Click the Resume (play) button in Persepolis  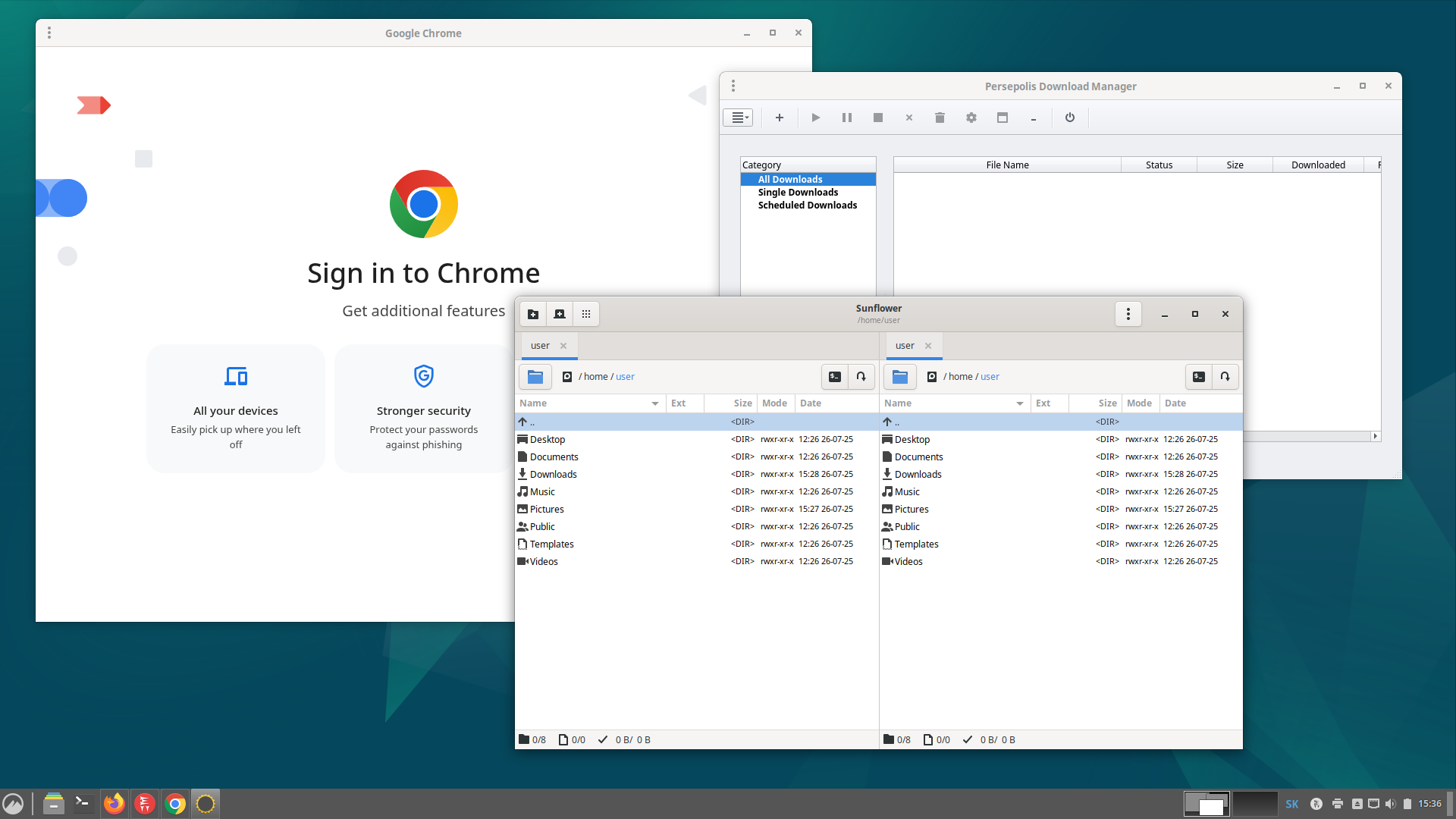point(815,118)
